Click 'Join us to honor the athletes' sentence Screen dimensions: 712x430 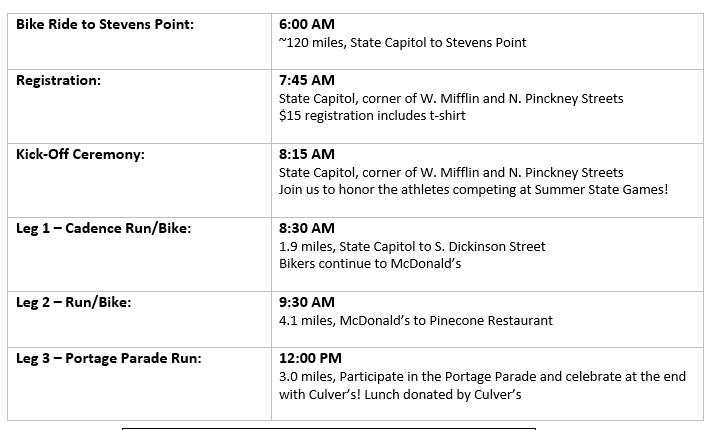[x=474, y=190]
